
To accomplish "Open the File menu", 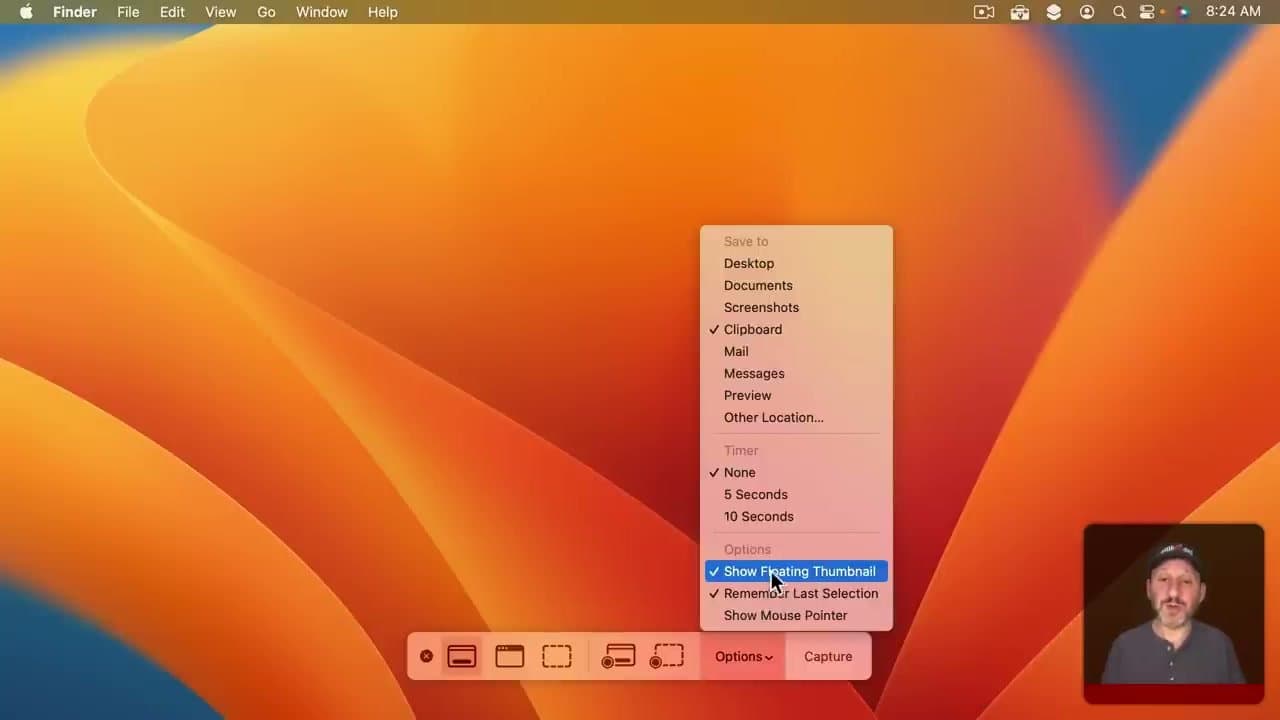I will [x=128, y=12].
